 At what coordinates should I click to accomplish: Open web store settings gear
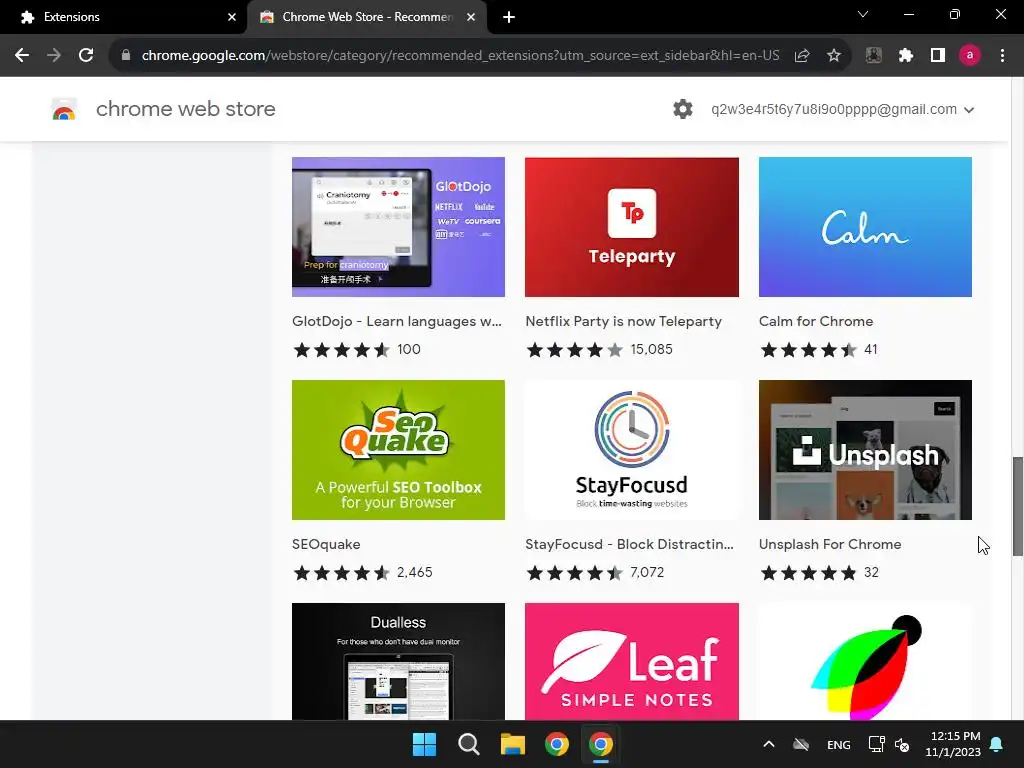click(682, 109)
